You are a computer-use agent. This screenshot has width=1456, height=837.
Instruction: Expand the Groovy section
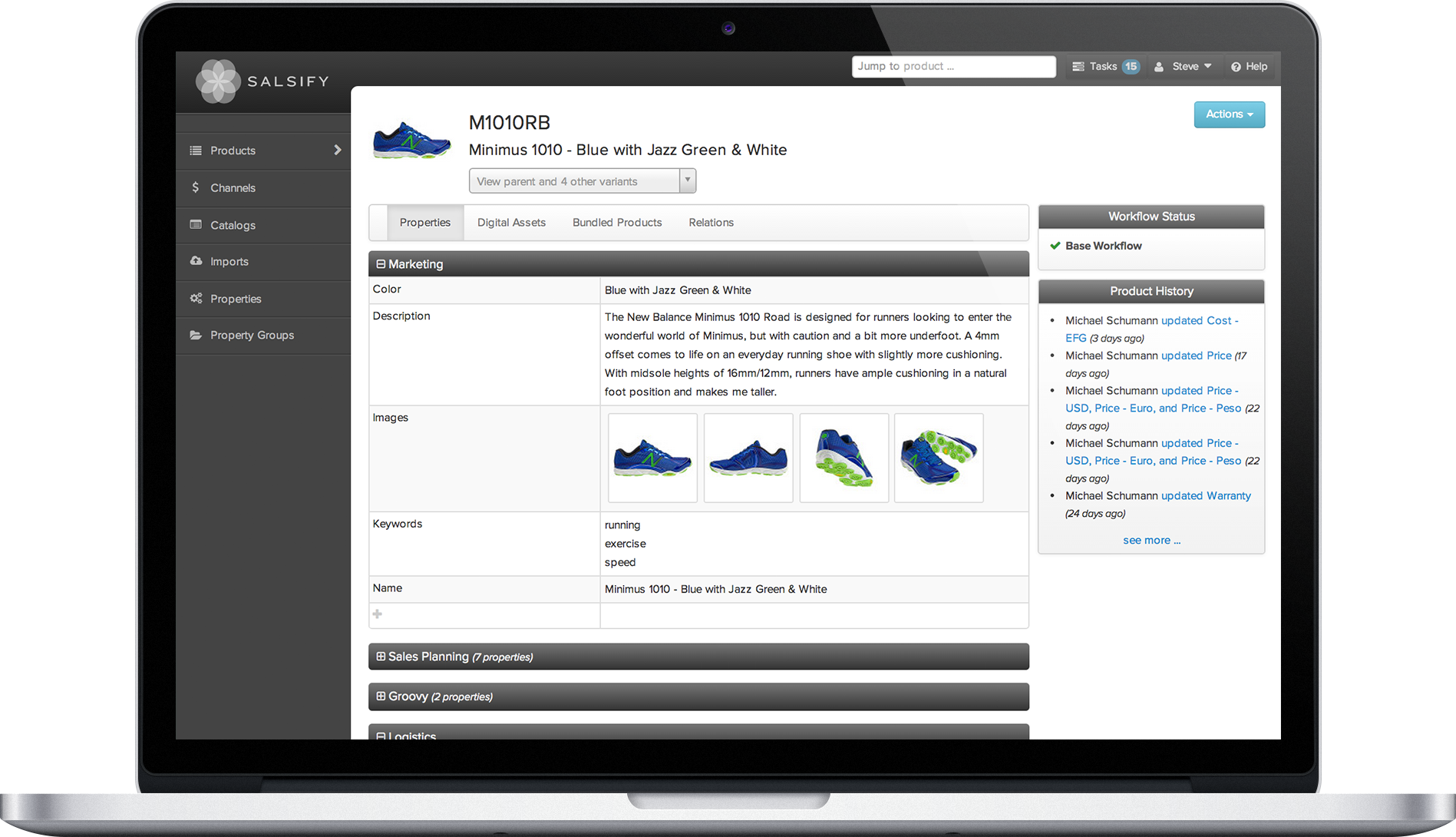381,696
